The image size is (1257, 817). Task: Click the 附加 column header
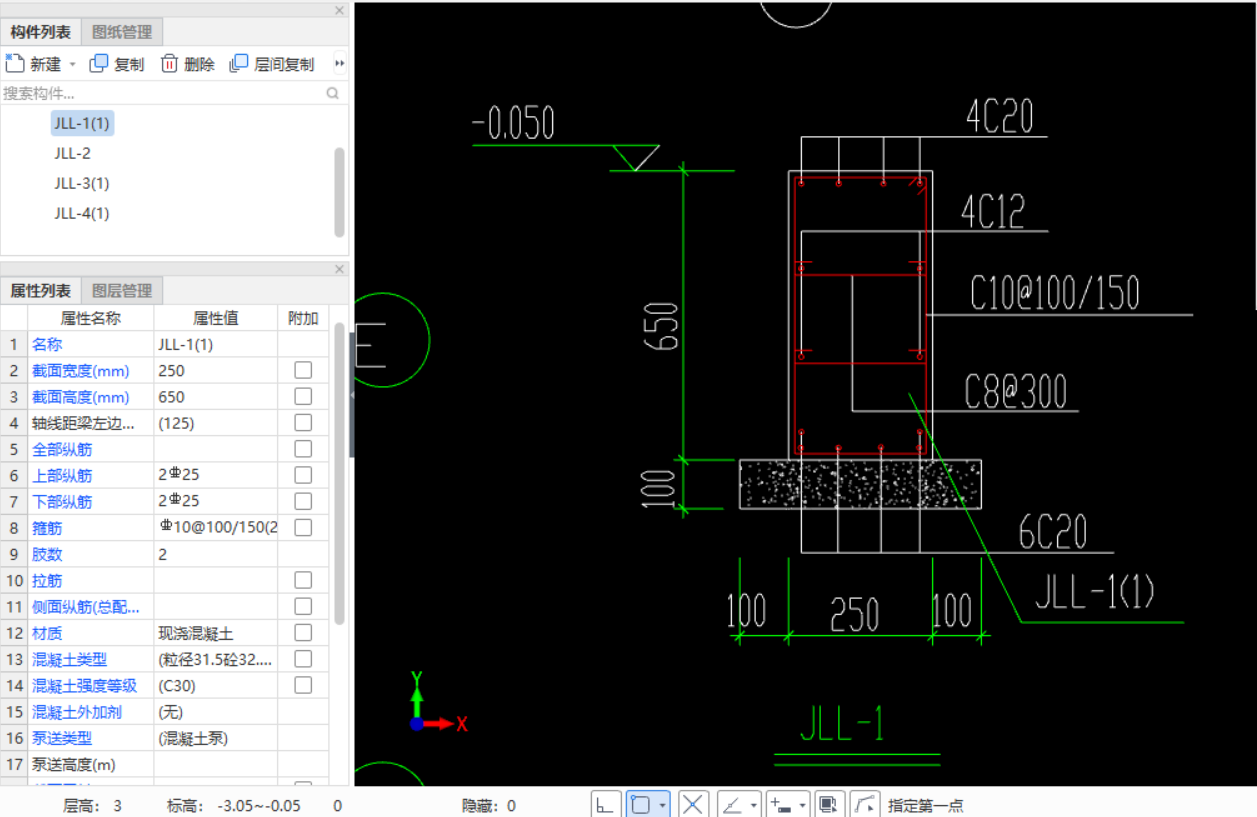(303, 318)
